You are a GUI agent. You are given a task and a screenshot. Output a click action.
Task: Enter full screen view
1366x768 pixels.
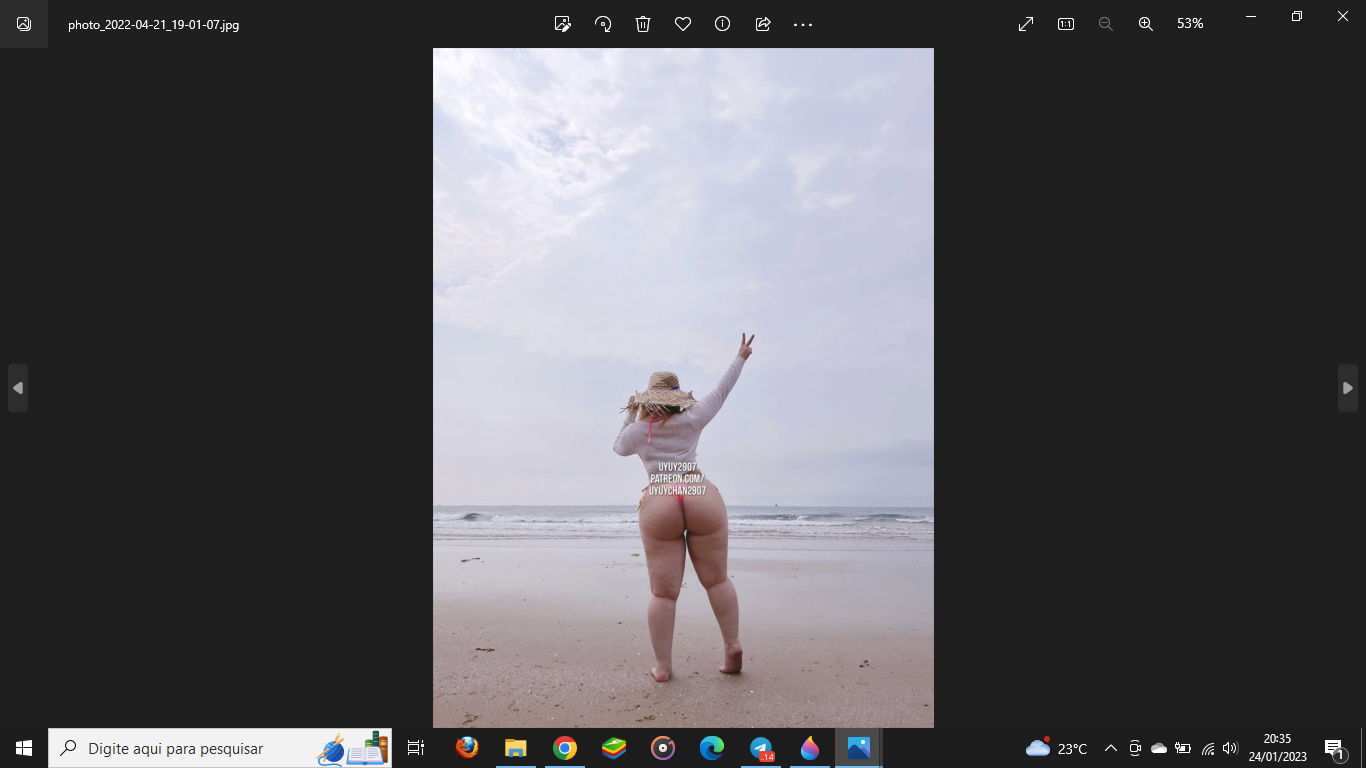click(x=1026, y=24)
